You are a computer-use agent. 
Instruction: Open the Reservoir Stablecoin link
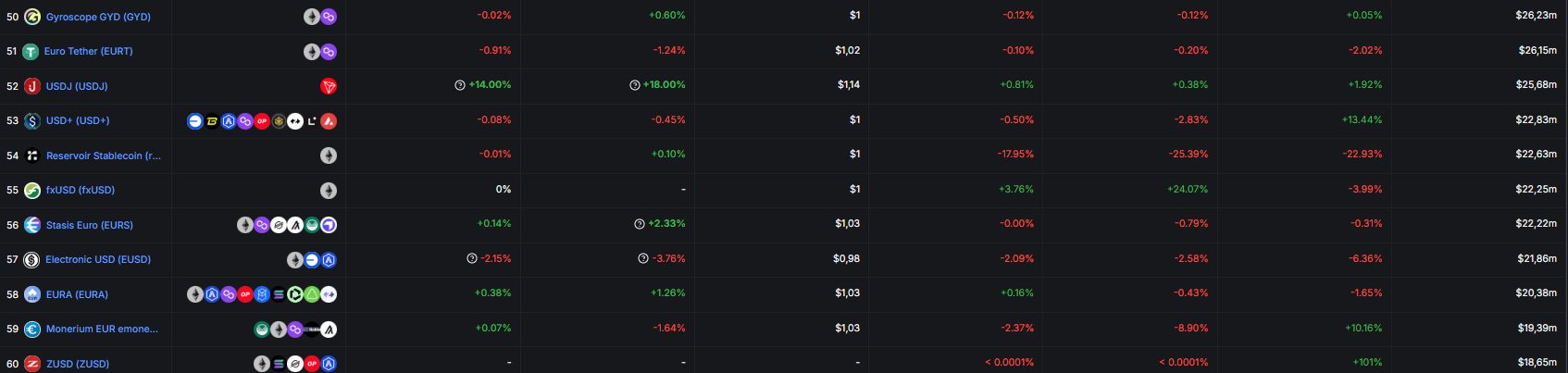tap(103, 155)
